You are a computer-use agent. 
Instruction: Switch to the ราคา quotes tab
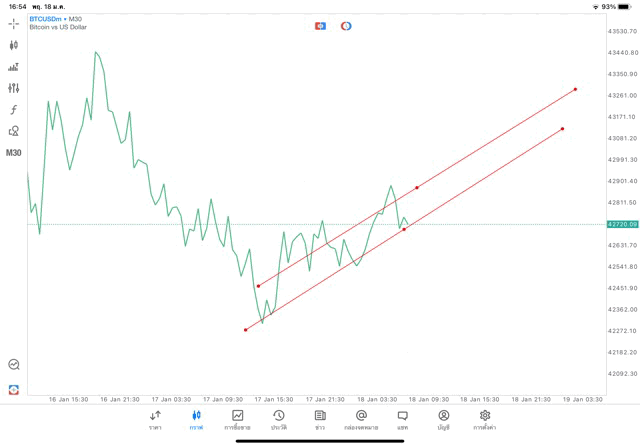click(x=155, y=419)
